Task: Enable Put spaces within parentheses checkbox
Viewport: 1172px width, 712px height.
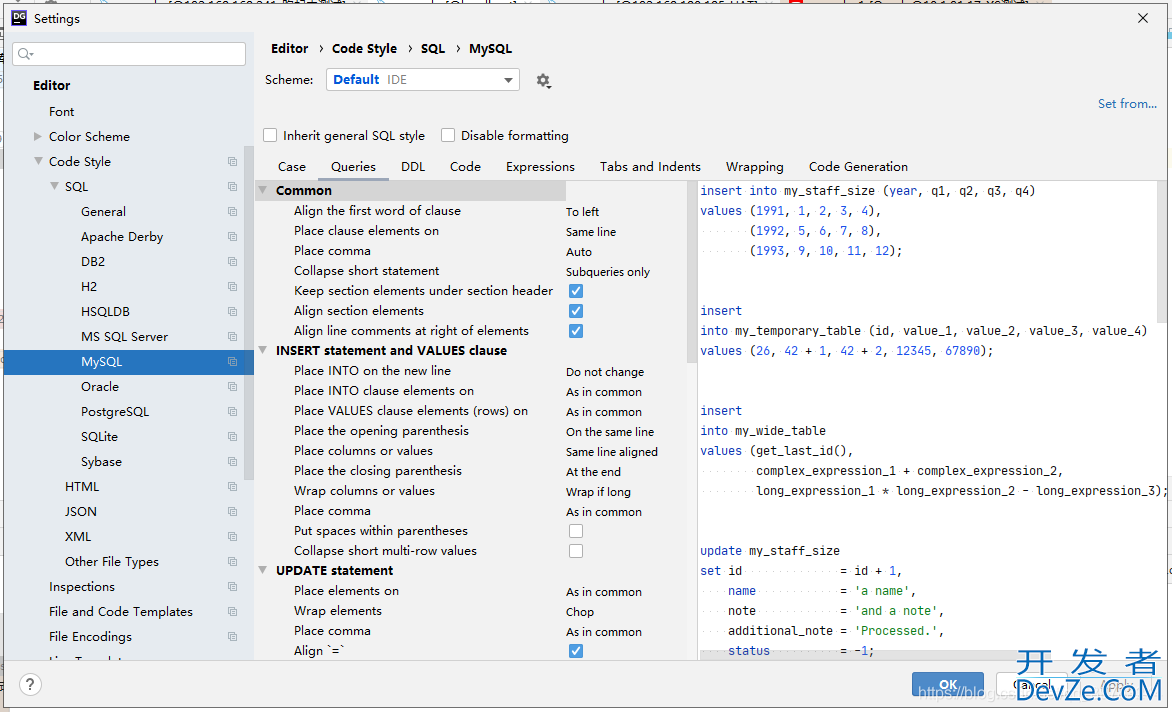Action: (576, 531)
